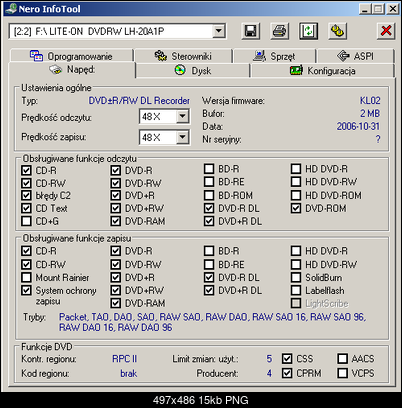402x408 pixels.
Task: Expand the Prędkość odczytu speed dropdown
Action: pyautogui.click(x=182, y=117)
